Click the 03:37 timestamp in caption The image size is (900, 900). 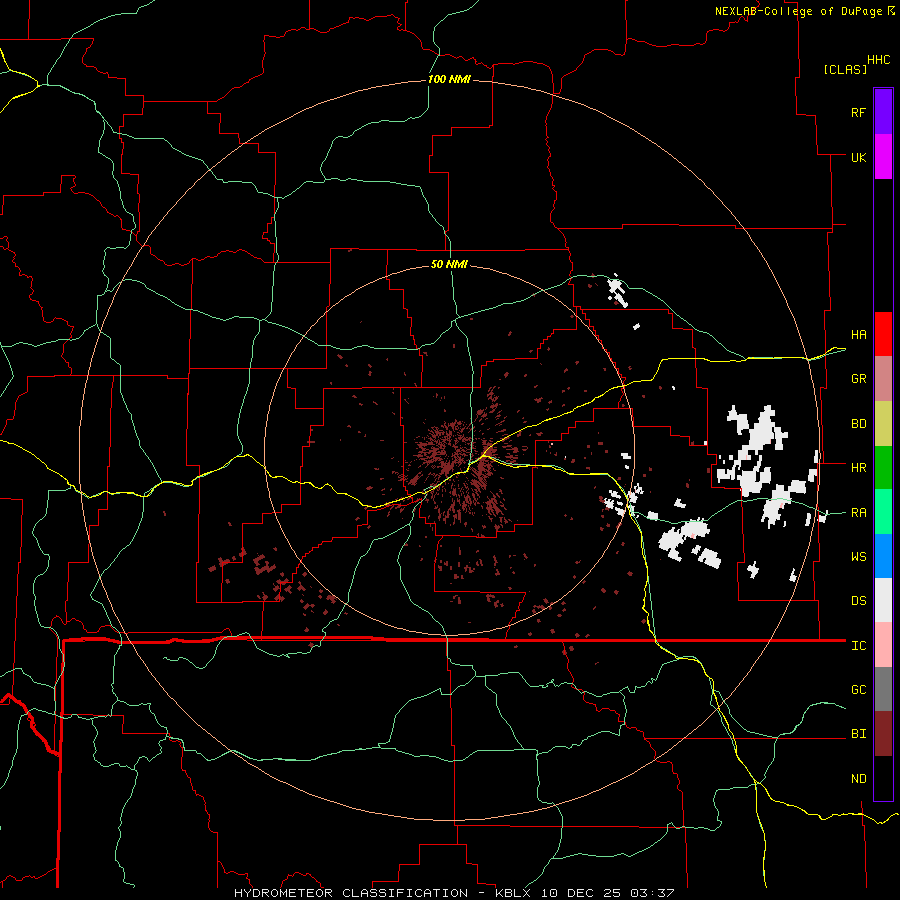coord(652,893)
